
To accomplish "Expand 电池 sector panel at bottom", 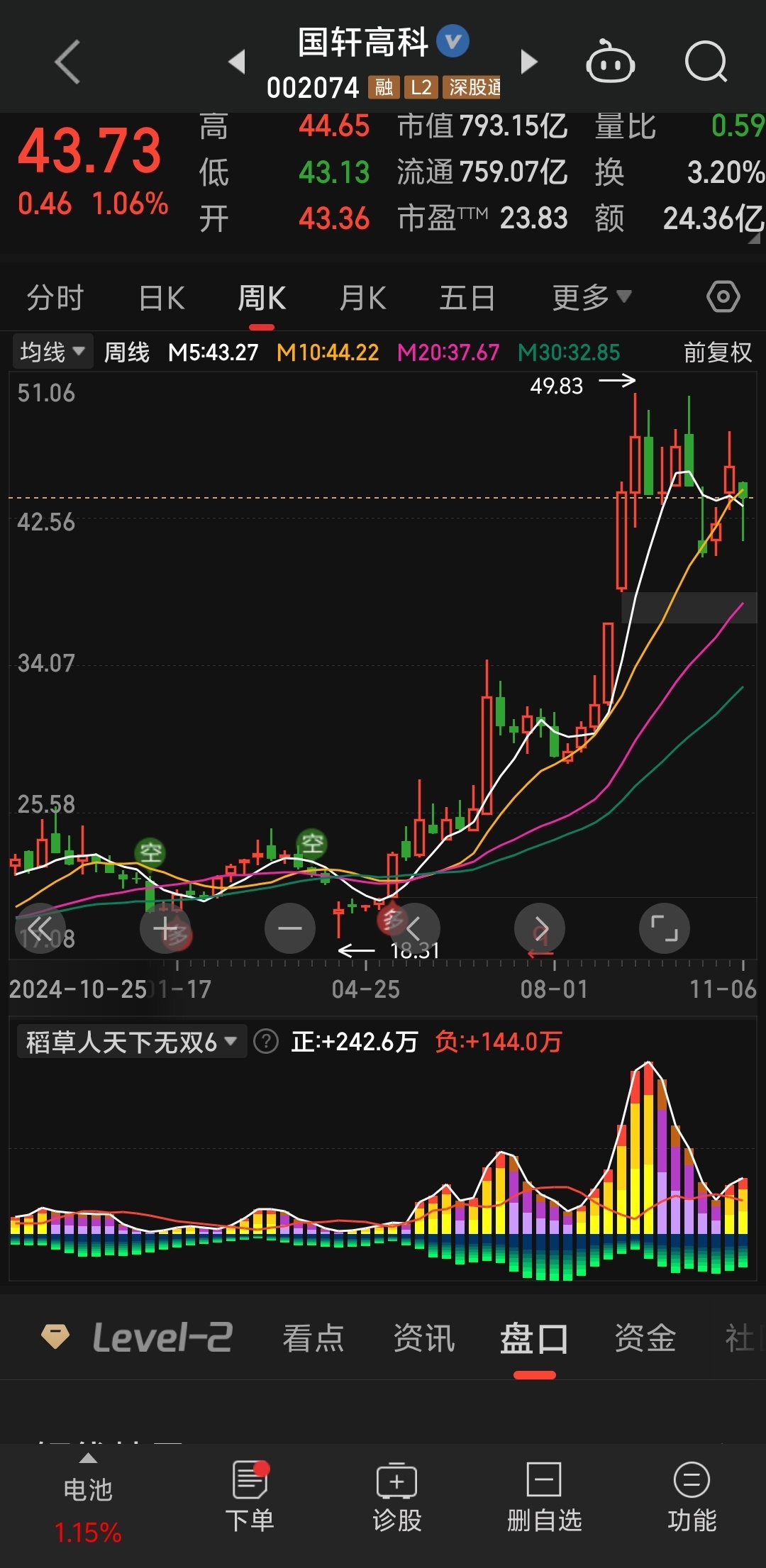I will [x=88, y=1496].
